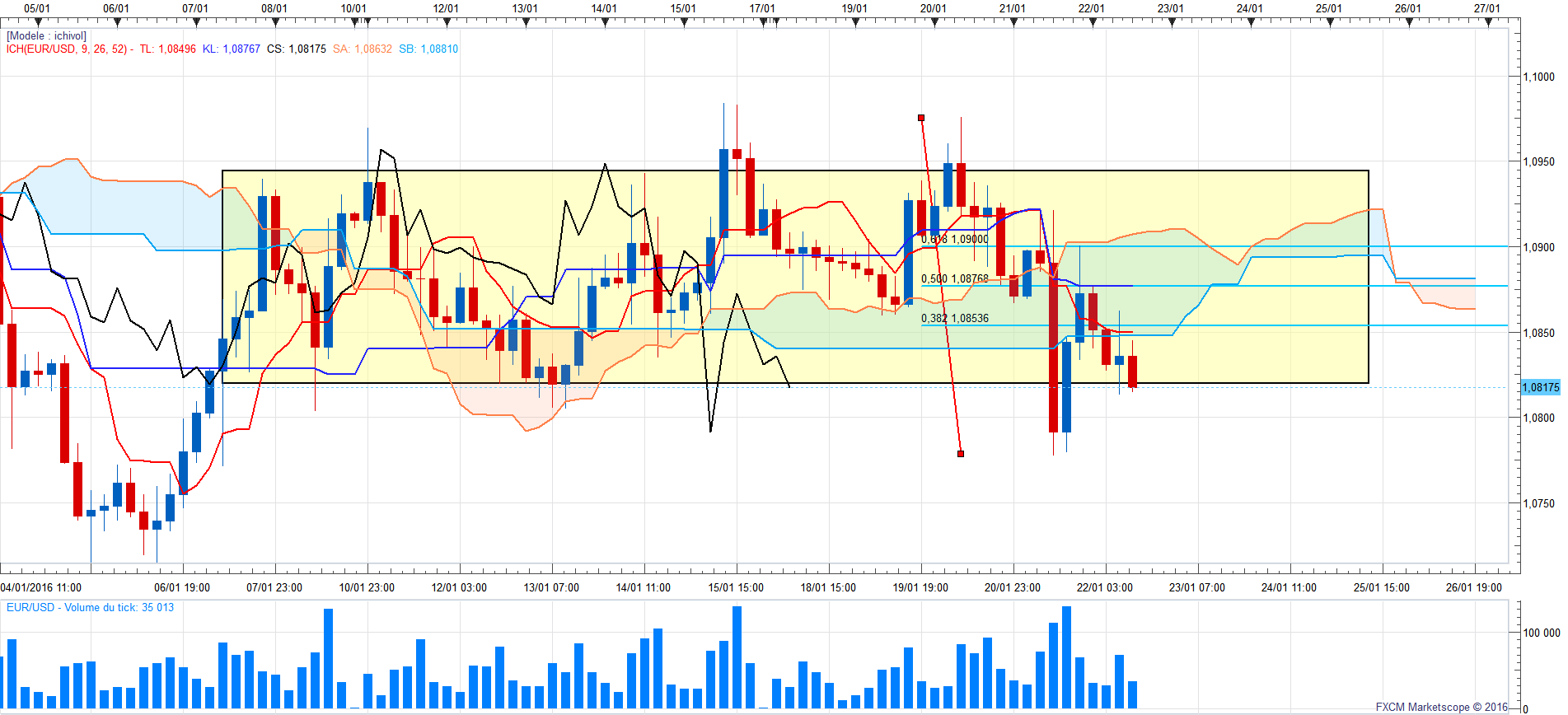The width and height of the screenshot is (1568, 715).
Task: Click the 05/01 day marker on top axis
Action: pos(37,9)
